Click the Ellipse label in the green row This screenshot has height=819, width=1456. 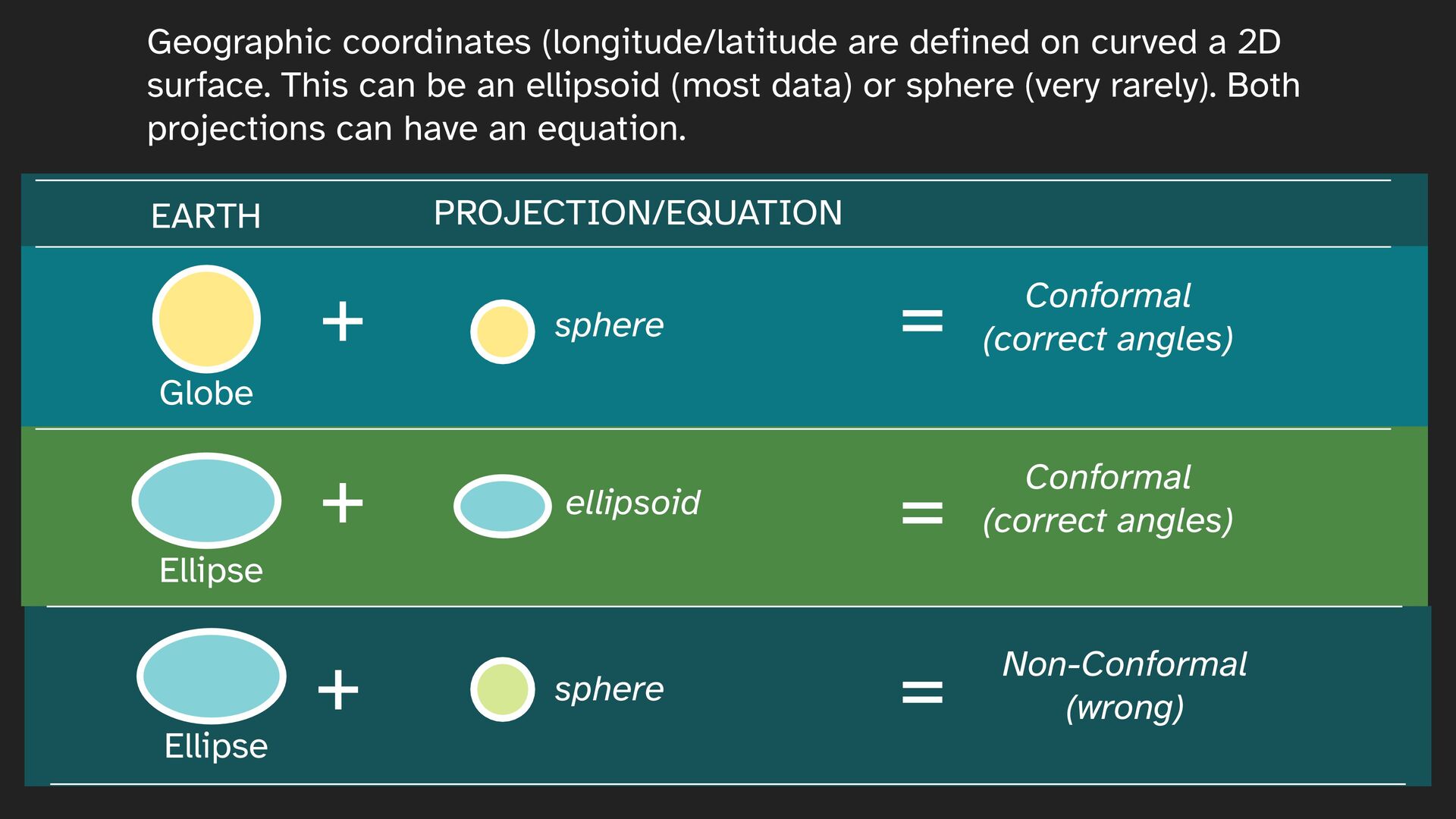[211, 570]
